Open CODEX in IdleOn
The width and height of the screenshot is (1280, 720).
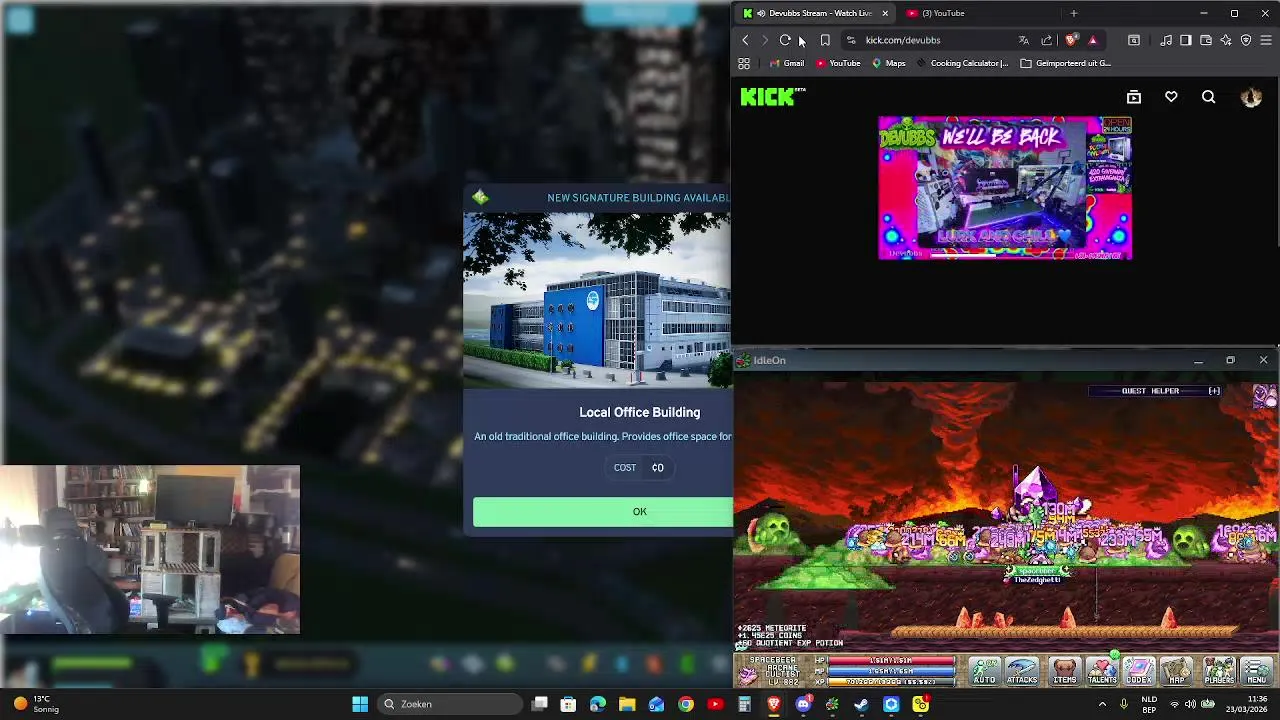[x=1139, y=671]
